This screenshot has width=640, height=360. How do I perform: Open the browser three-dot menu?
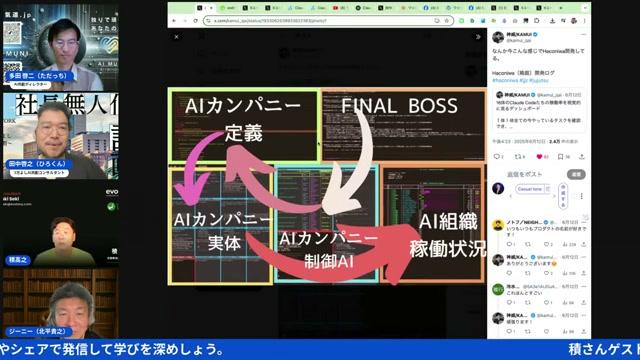(585, 20)
